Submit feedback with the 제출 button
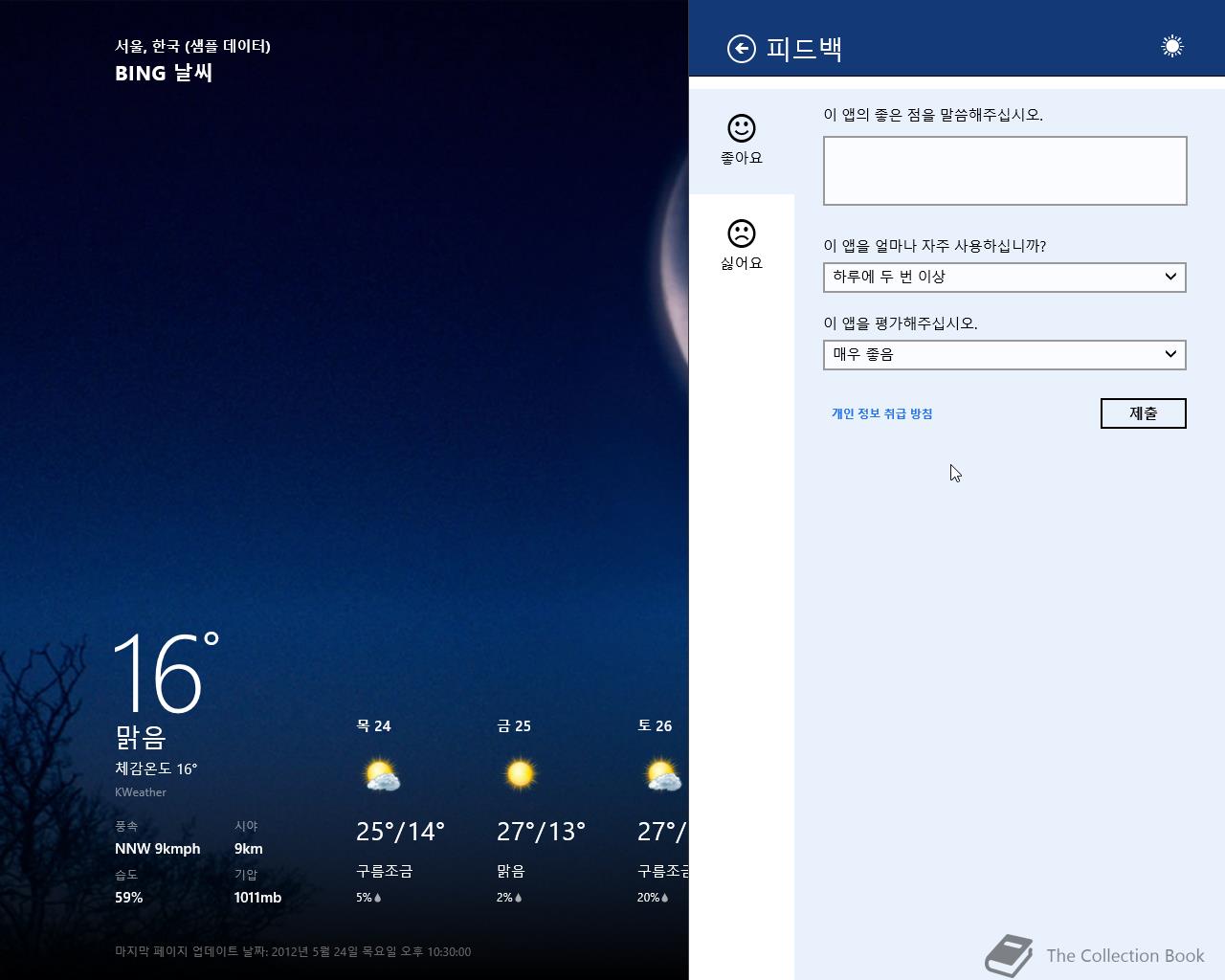Viewport: 1225px width, 980px height. coord(1144,413)
